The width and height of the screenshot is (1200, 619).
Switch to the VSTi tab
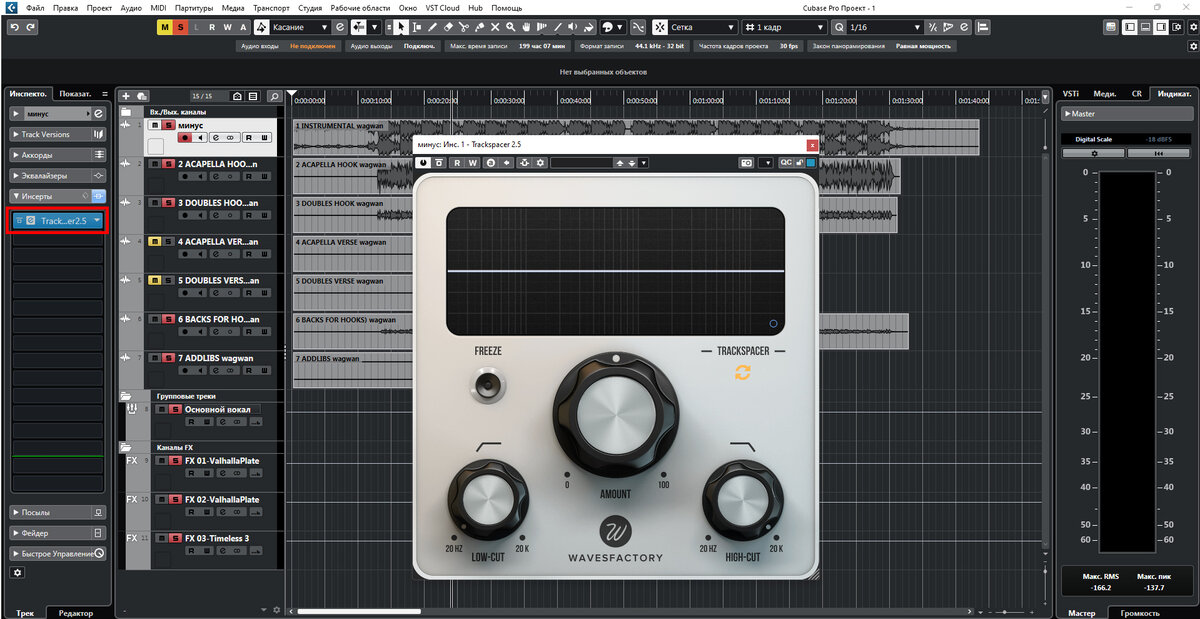(x=1071, y=93)
